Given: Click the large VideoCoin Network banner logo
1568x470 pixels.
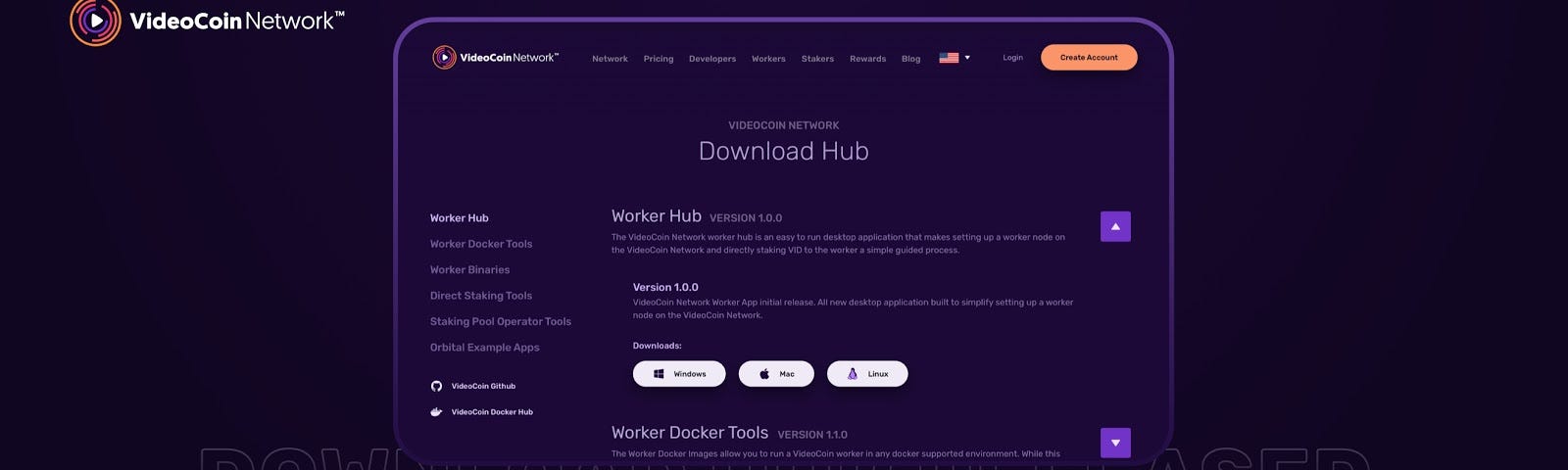Looking at the screenshot, I should pos(208,22).
